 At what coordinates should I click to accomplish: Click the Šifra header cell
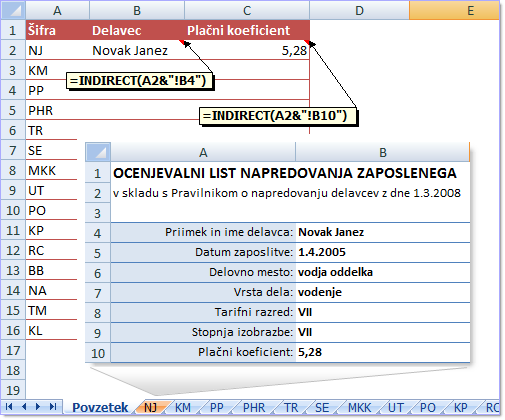coord(58,30)
